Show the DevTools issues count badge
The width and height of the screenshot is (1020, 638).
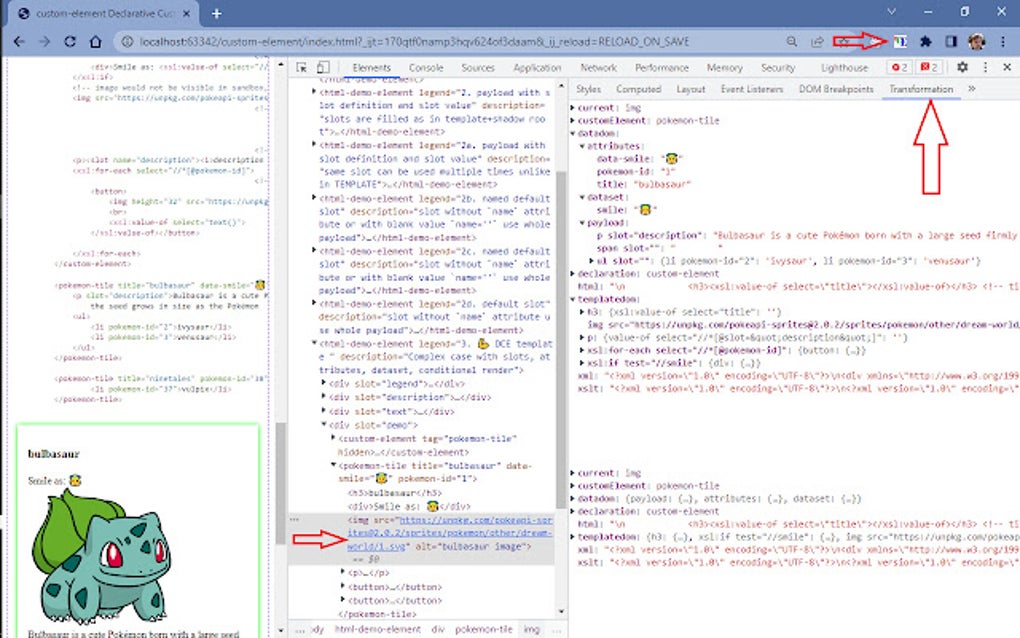point(929,68)
